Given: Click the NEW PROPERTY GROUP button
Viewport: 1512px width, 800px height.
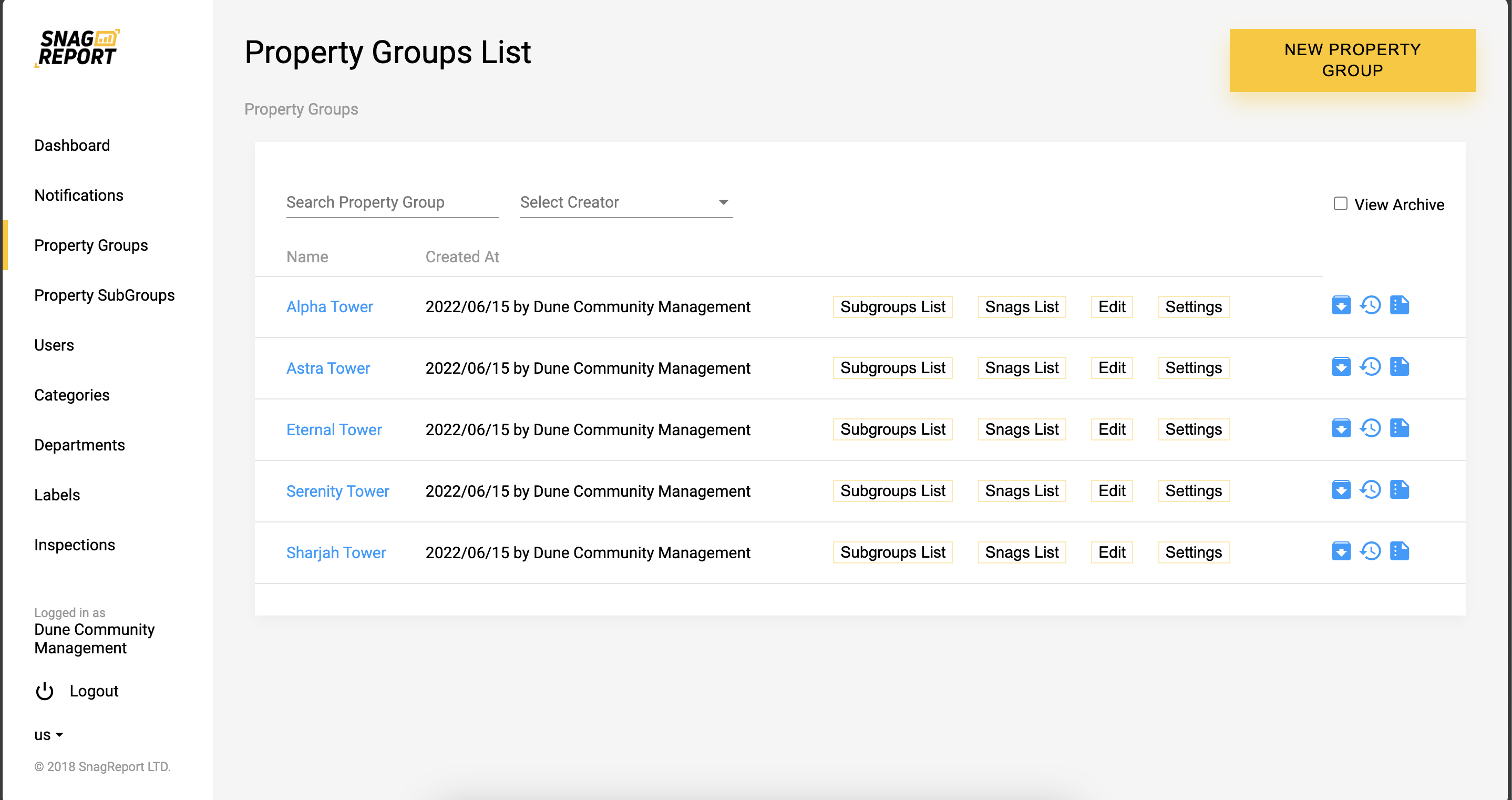Looking at the screenshot, I should [x=1352, y=60].
